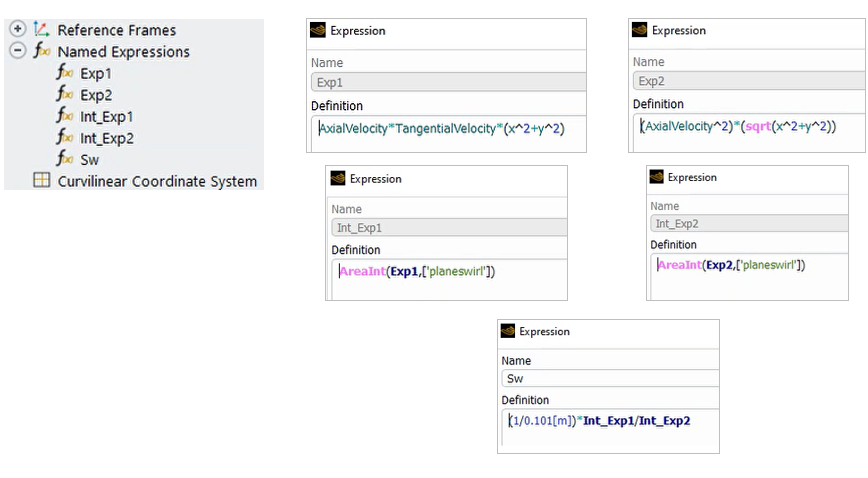The height and width of the screenshot is (478, 868).
Task: Click the Sw Name input field
Action: click(x=609, y=378)
